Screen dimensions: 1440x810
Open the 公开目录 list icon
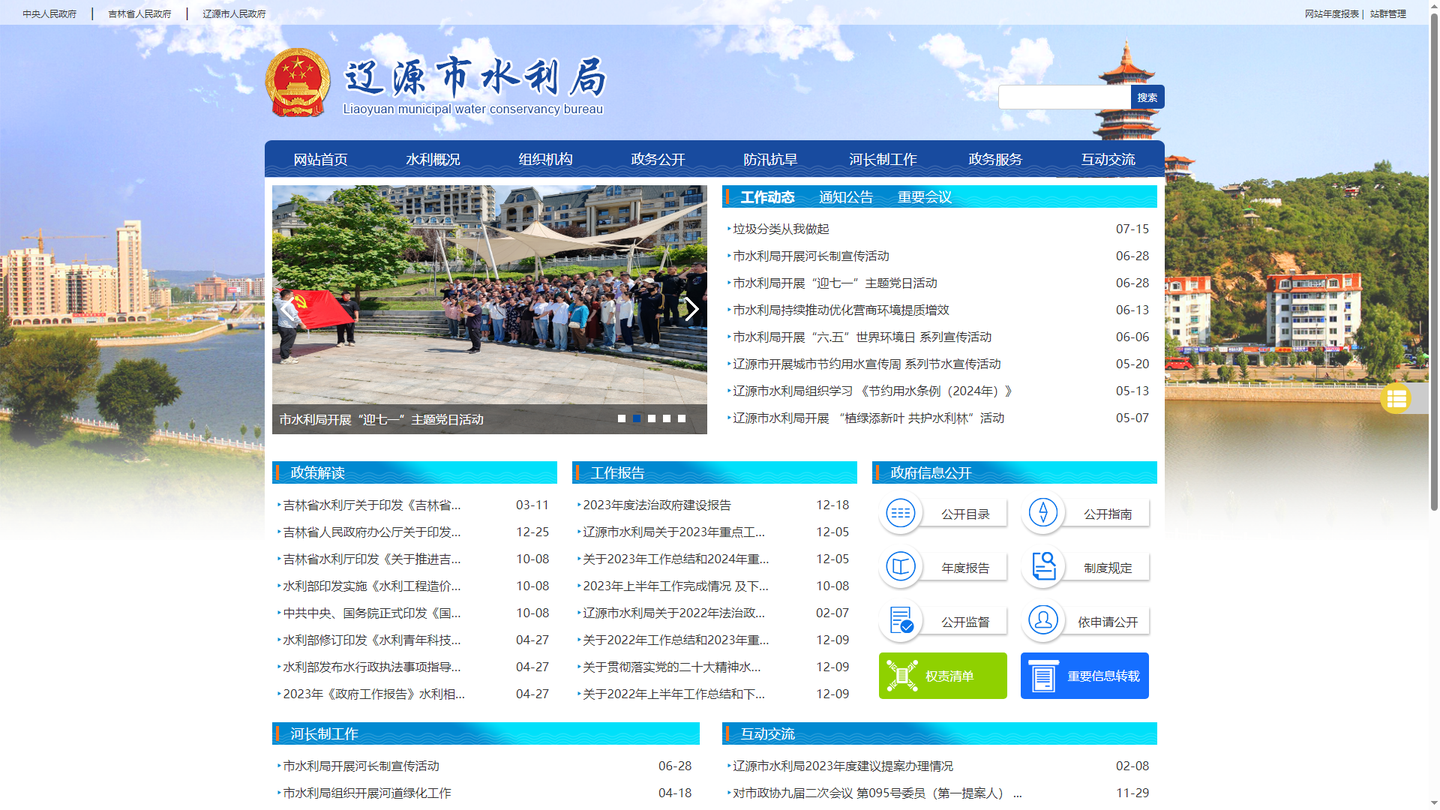pos(900,513)
